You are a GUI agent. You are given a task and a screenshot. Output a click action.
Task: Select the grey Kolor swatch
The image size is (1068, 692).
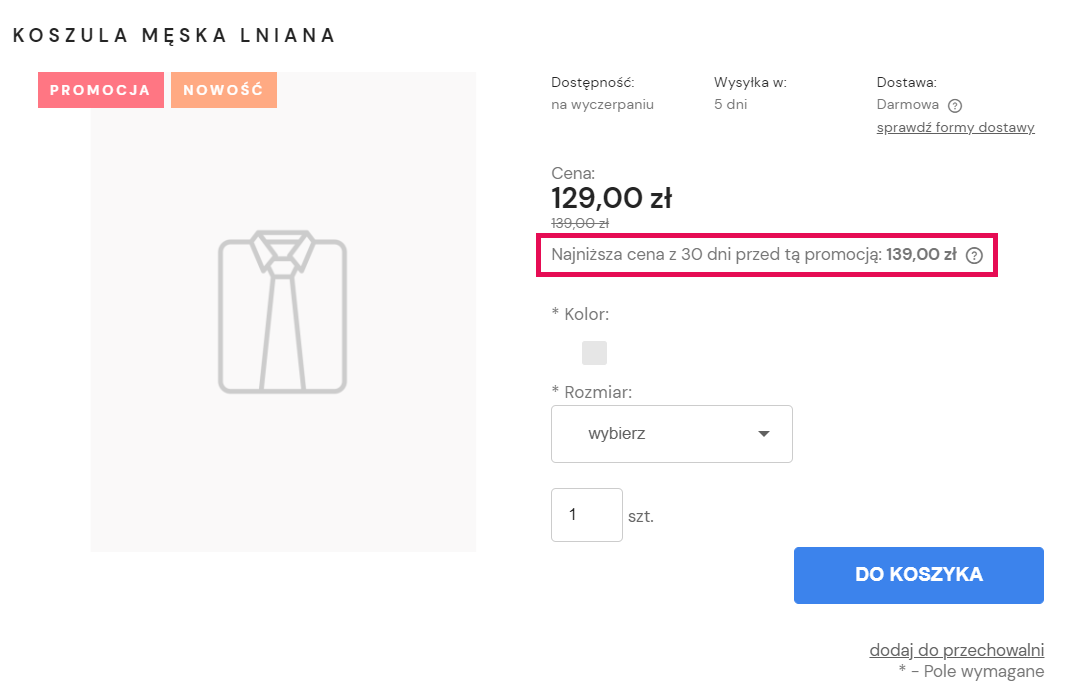[594, 353]
